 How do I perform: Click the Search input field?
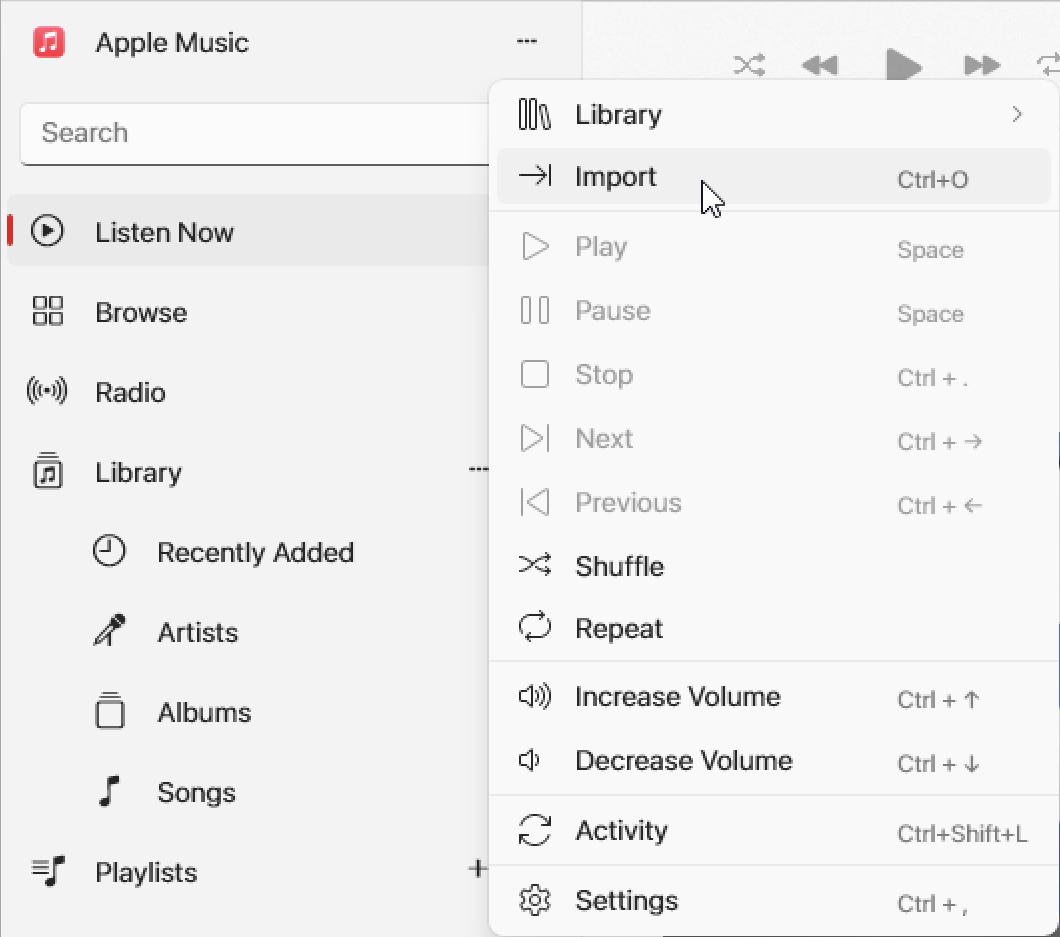(255, 133)
